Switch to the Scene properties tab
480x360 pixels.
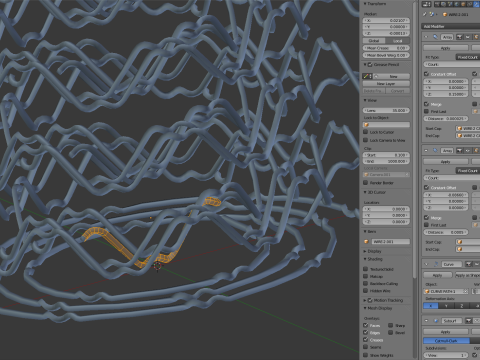click(450, 4)
